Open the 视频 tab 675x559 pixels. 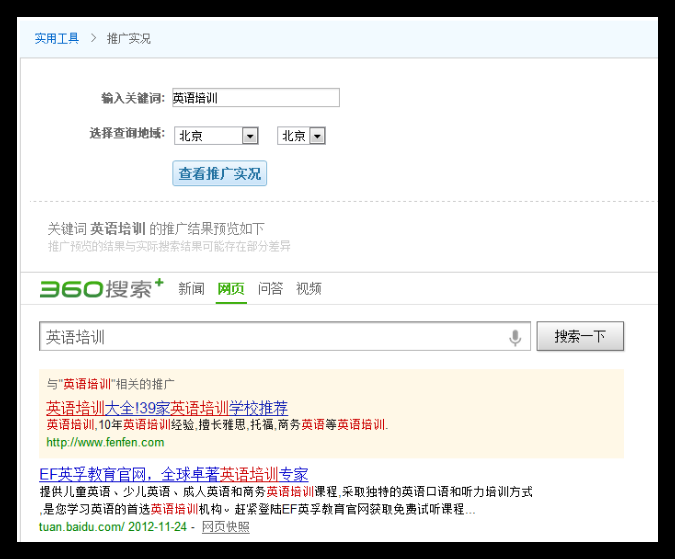(x=309, y=288)
